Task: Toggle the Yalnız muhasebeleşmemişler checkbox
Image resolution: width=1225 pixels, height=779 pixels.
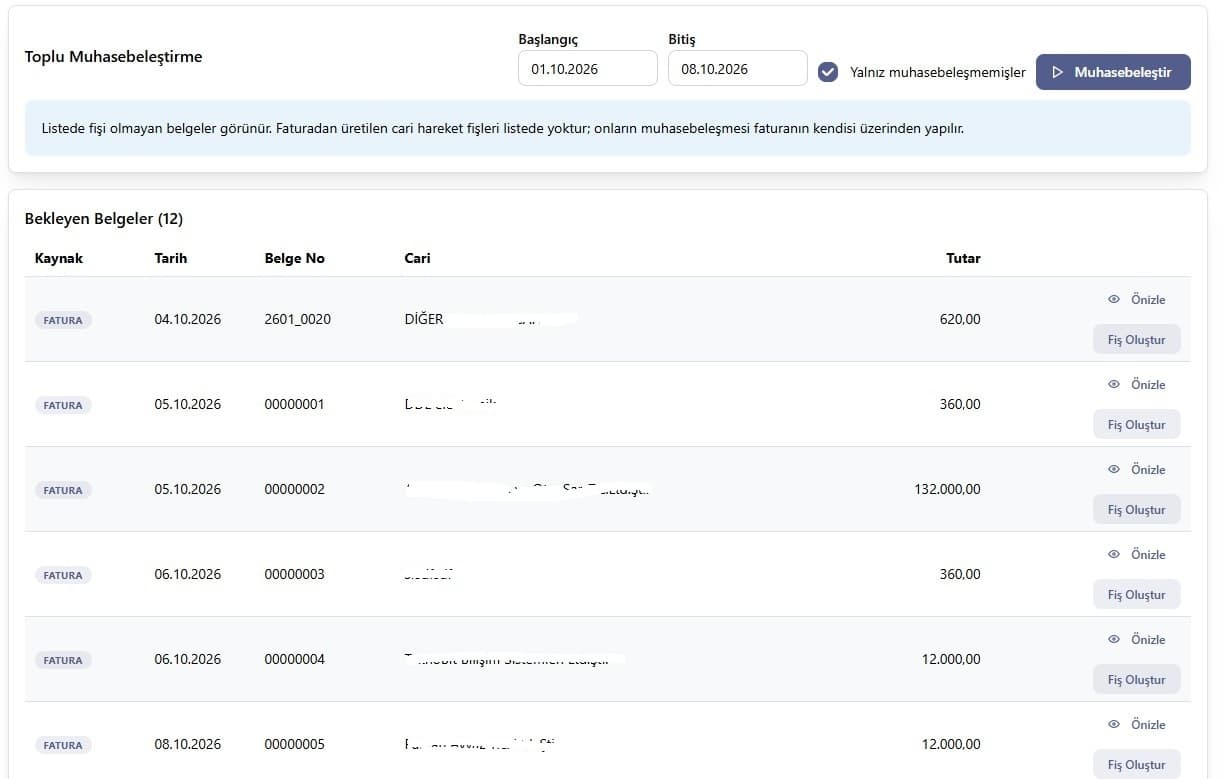Action: point(828,72)
